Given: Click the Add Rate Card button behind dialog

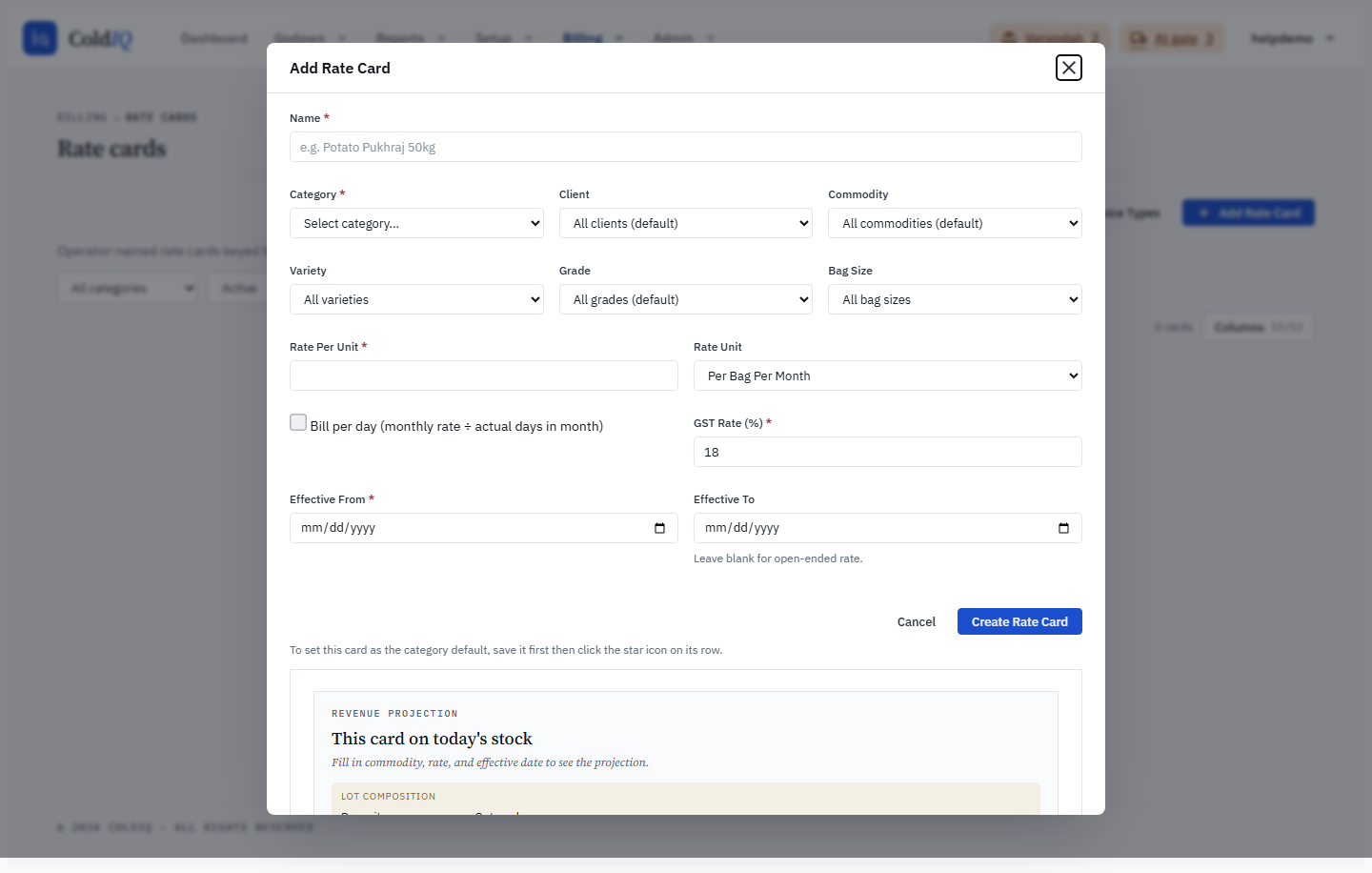Looking at the screenshot, I should tap(1248, 213).
